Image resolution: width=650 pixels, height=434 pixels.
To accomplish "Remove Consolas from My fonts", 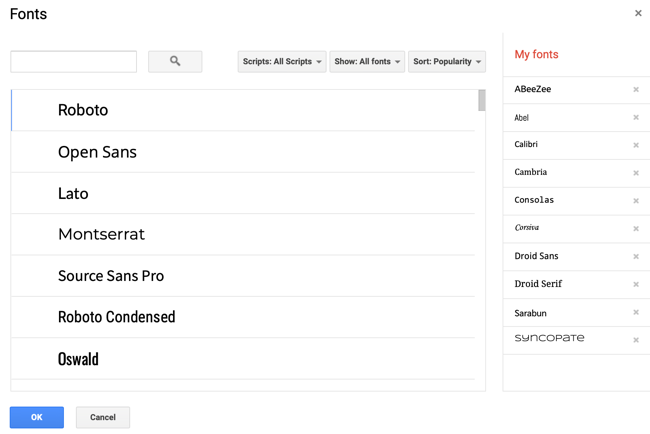I will coord(636,201).
